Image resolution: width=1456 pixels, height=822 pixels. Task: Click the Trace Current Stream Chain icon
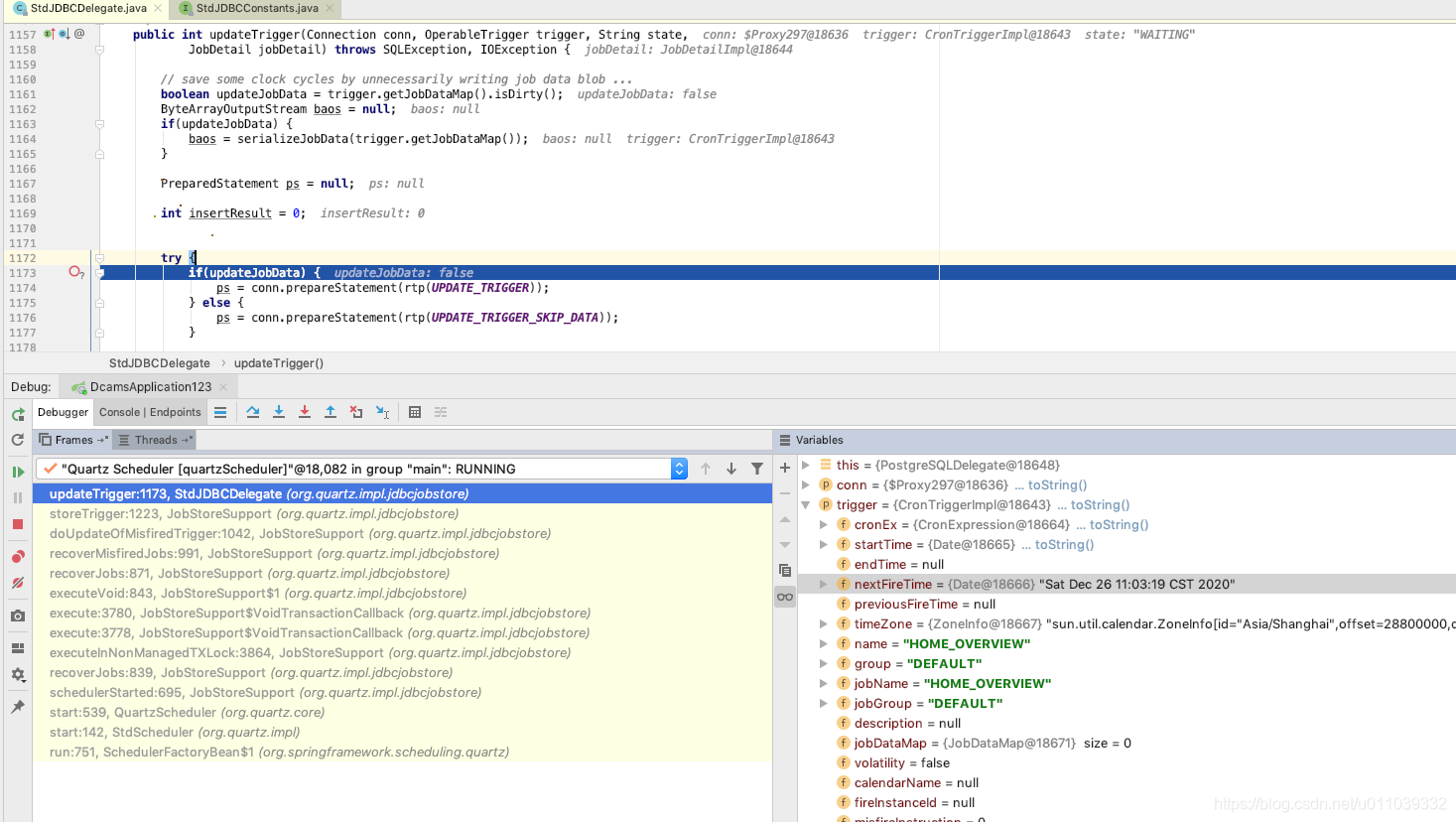(441, 412)
